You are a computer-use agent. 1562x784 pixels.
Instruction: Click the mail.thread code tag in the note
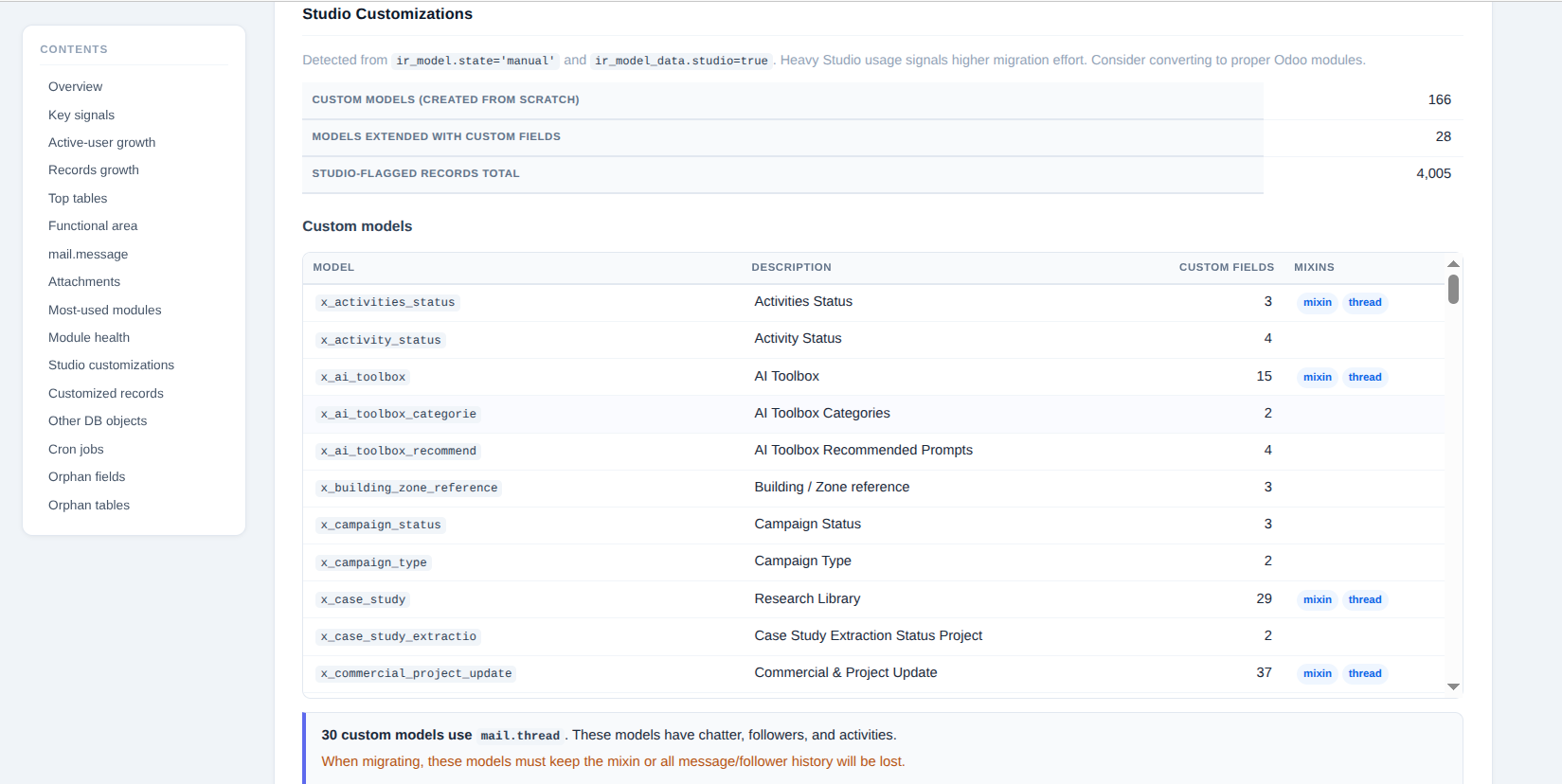point(520,736)
